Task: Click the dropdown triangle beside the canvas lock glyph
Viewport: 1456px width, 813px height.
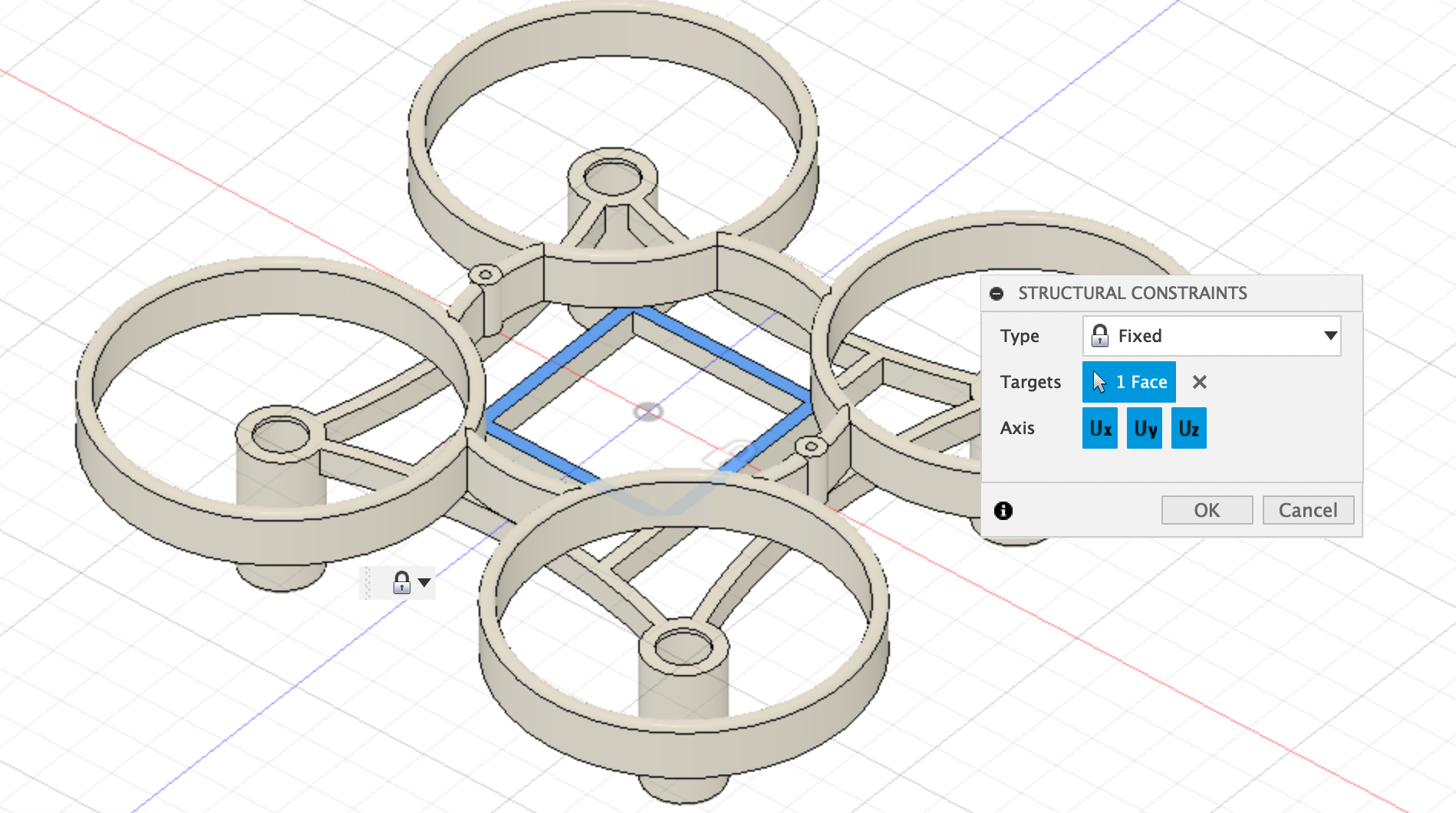Action: click(x=423, y=583)
